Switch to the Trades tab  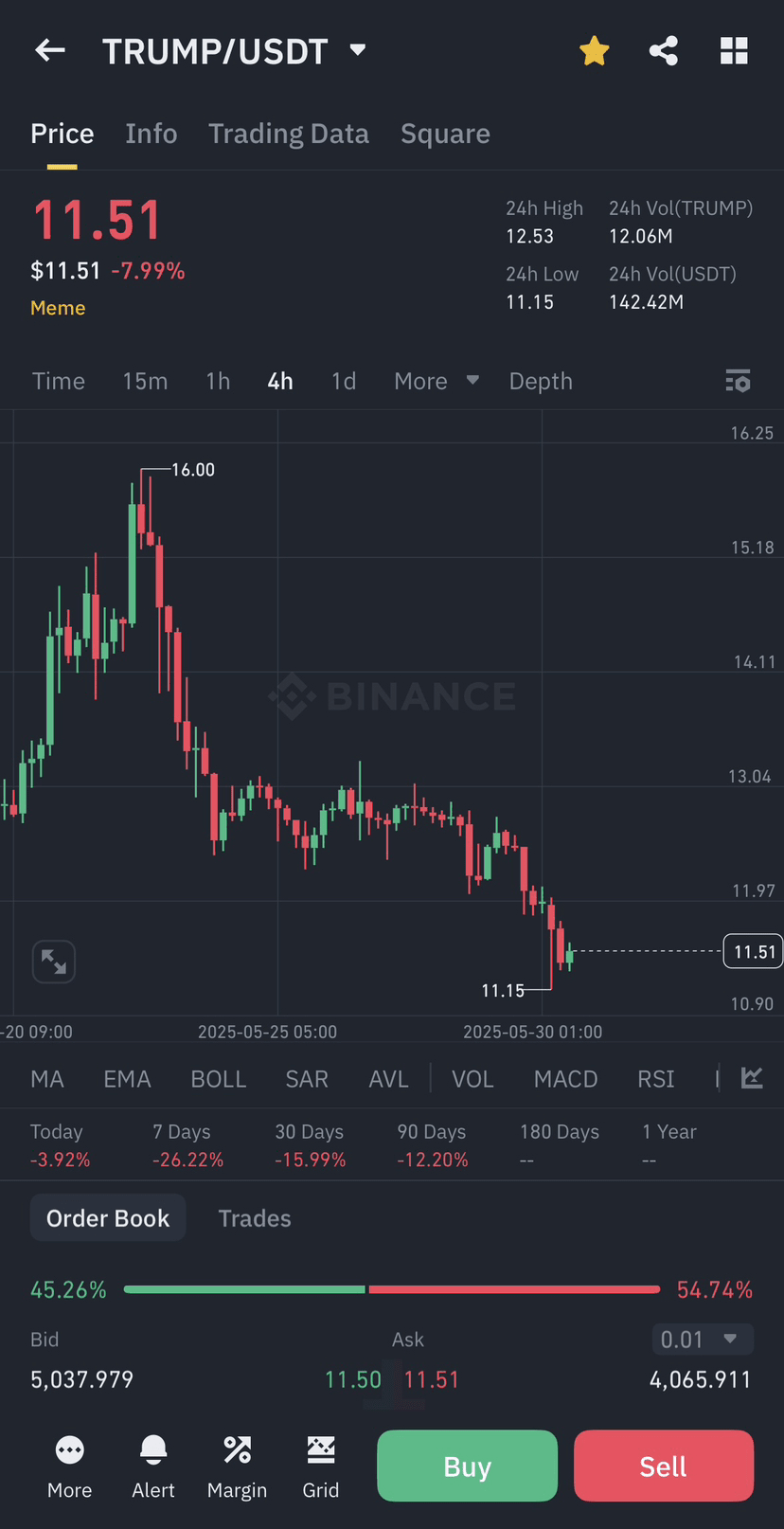tap(255, 1218)
